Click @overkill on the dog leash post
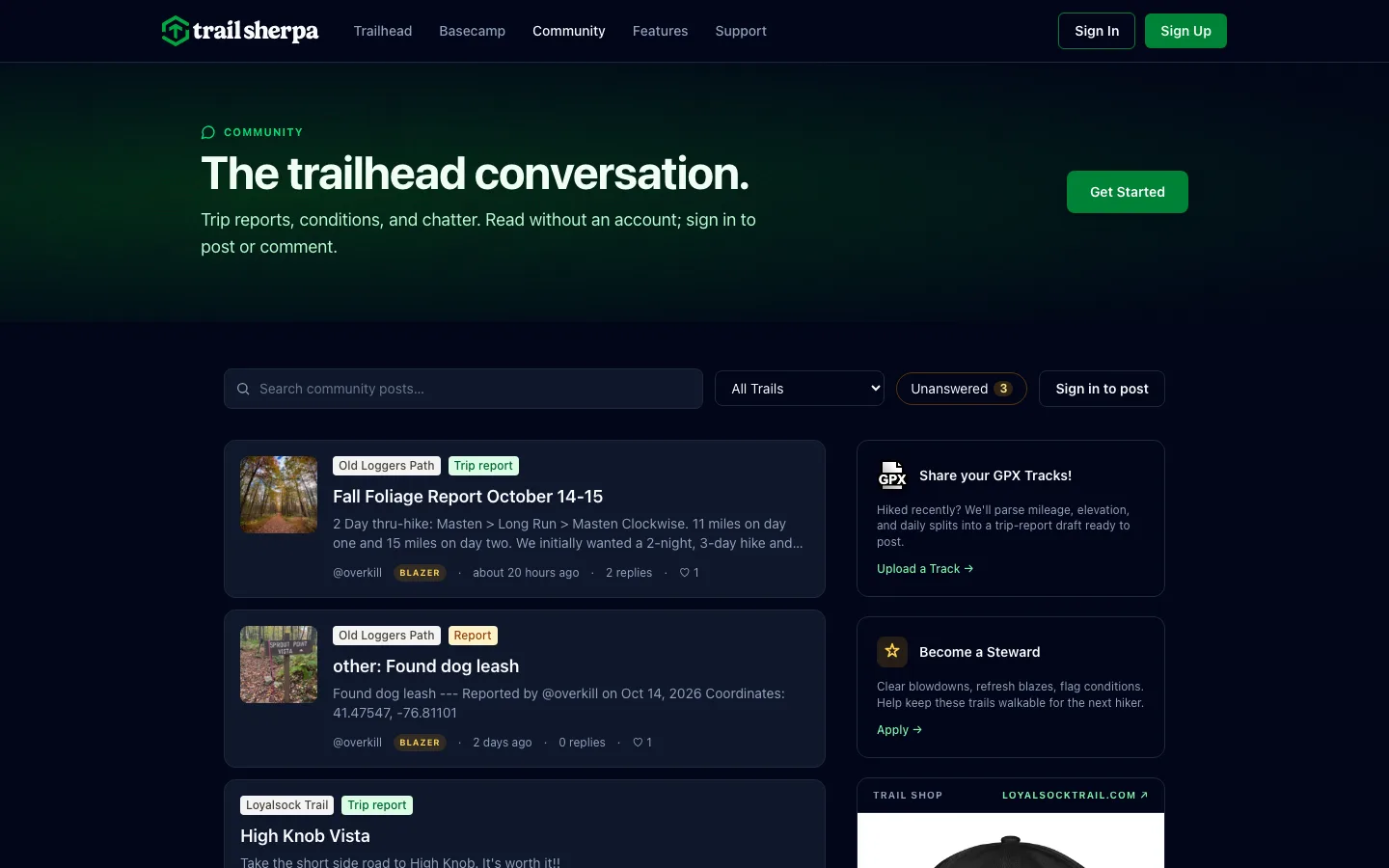Screen dimensions: 1389x868 pos(357,743)
